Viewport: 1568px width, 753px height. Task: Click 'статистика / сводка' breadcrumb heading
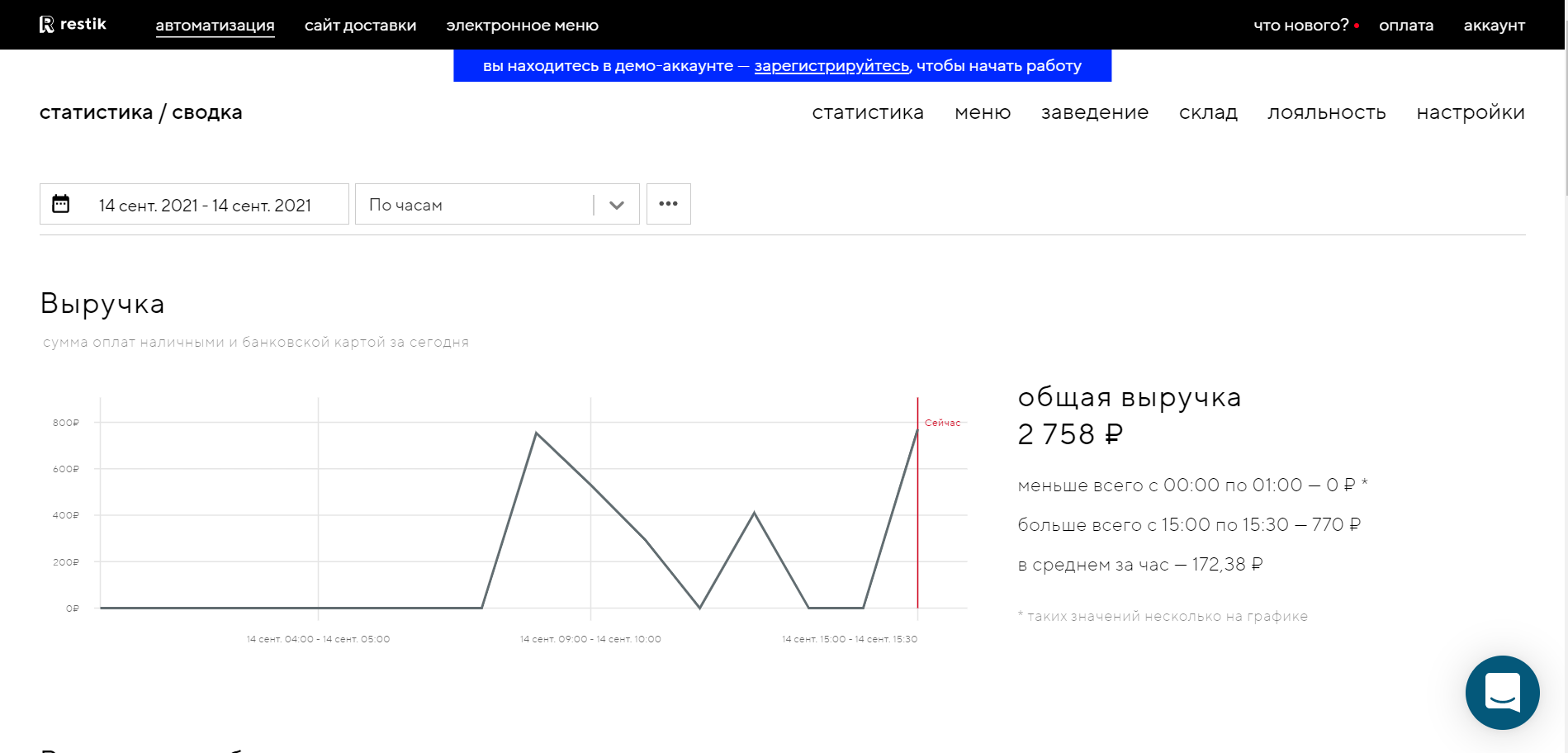point(141,112)
